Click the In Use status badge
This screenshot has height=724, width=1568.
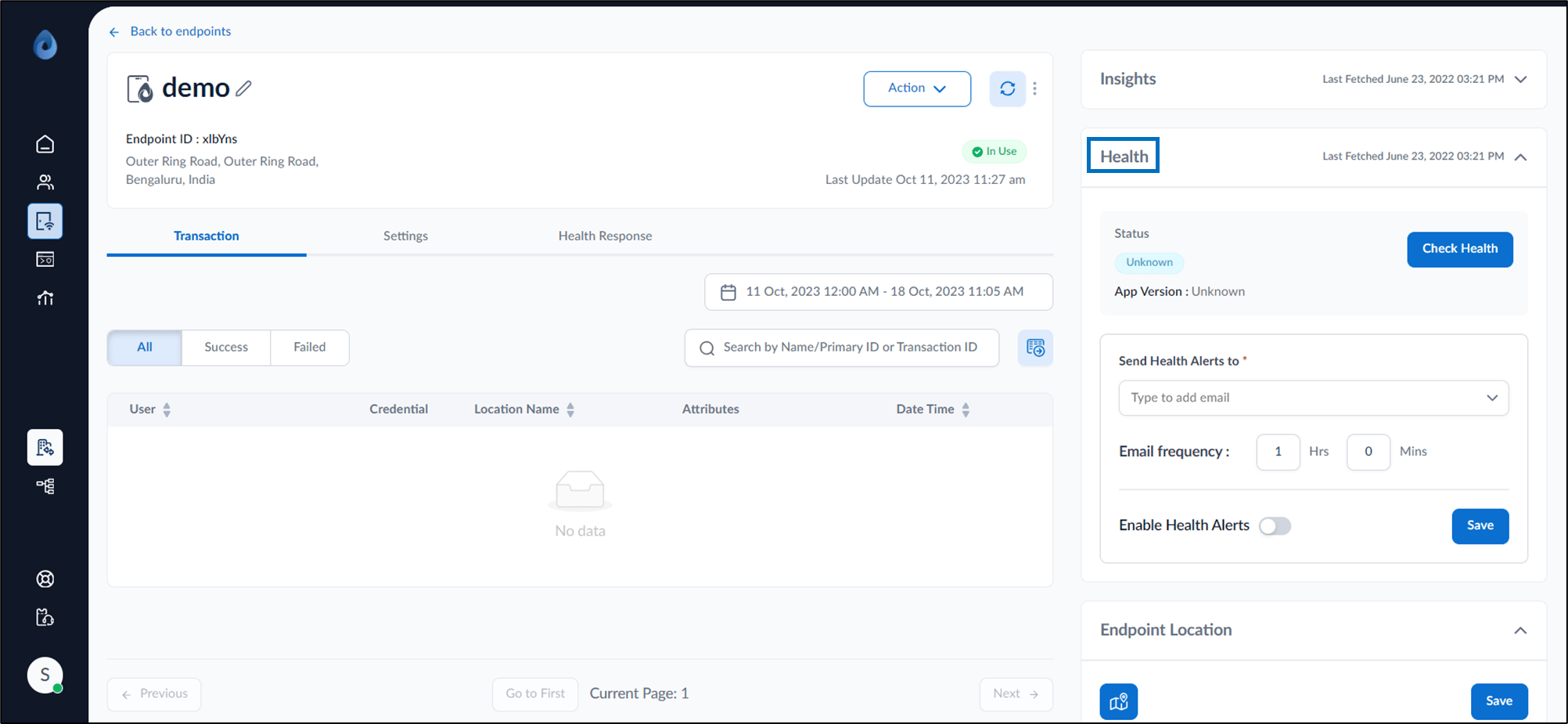point(994,152)
